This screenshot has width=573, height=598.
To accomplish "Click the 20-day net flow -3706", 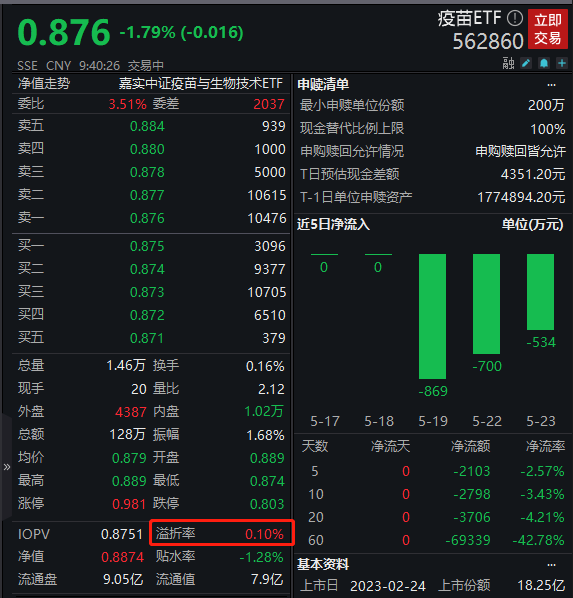I will (x=472, y=517).
